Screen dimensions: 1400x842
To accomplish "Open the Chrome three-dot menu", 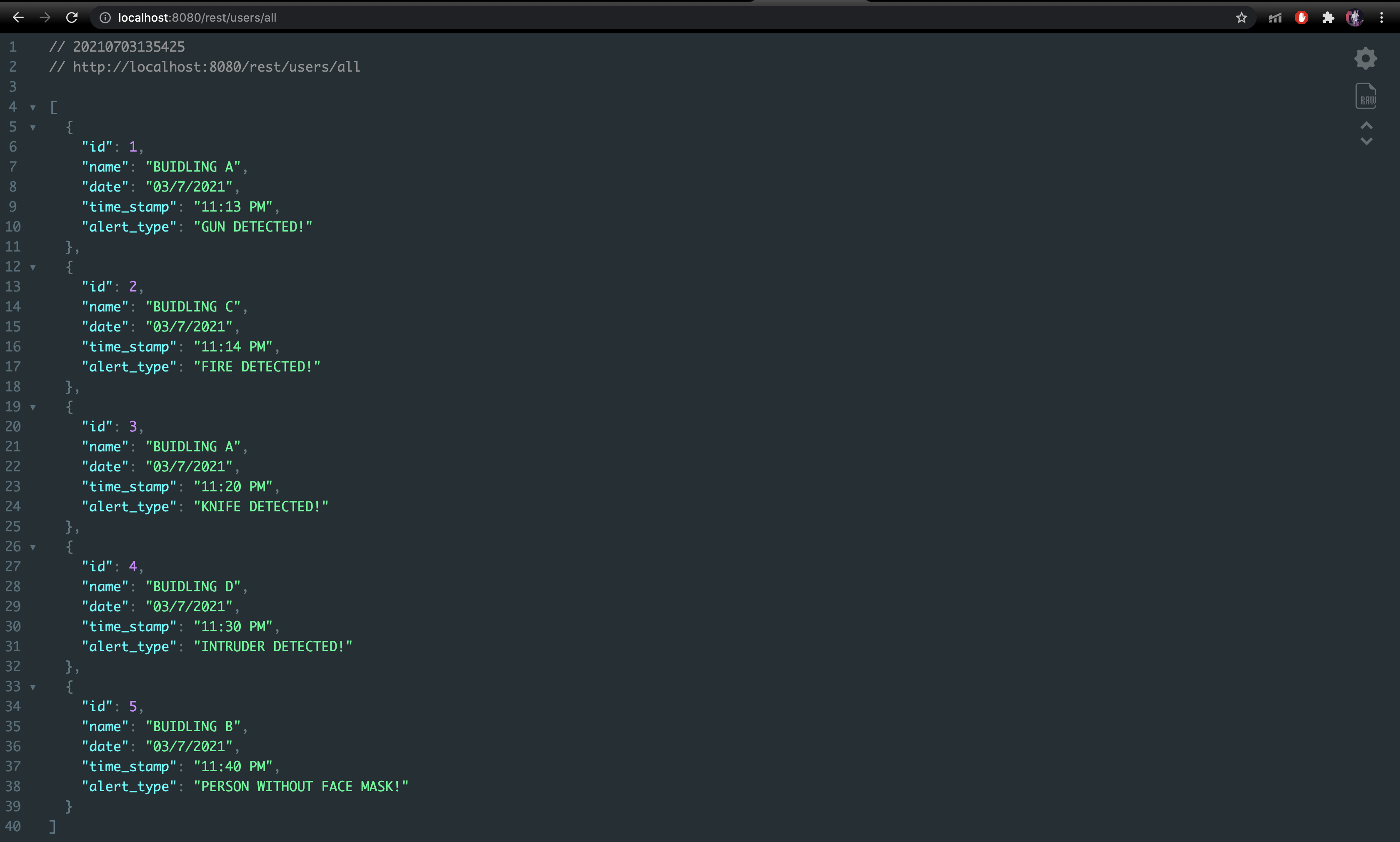I will (x=1382, y=17).
